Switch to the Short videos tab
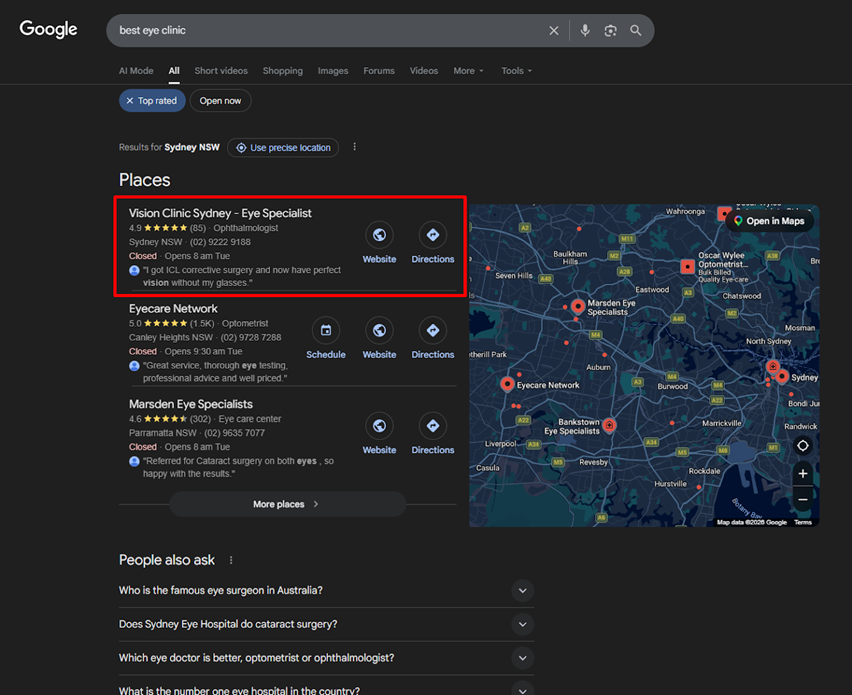This screenshot has height=695, width=852. pos(221,71)
